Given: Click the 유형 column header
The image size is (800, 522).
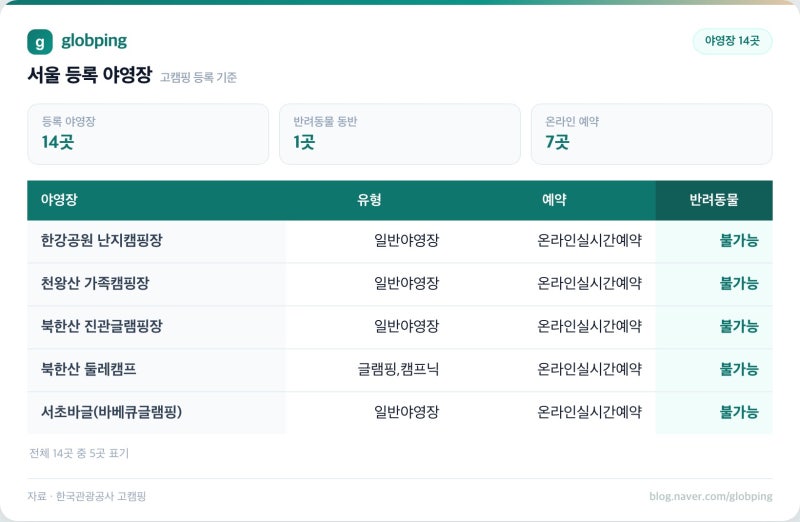Looking at the screenshot, I should tap(369, 200).
